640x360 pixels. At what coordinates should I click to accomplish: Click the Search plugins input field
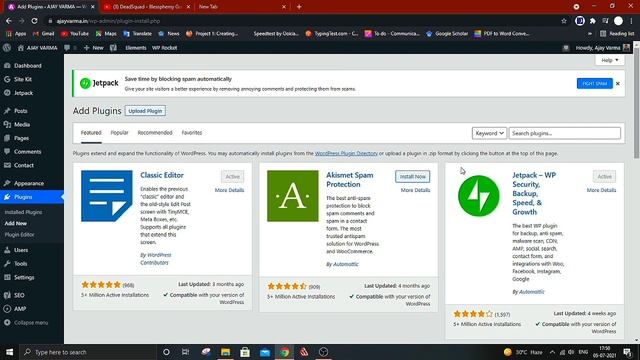tap(564, 133)
